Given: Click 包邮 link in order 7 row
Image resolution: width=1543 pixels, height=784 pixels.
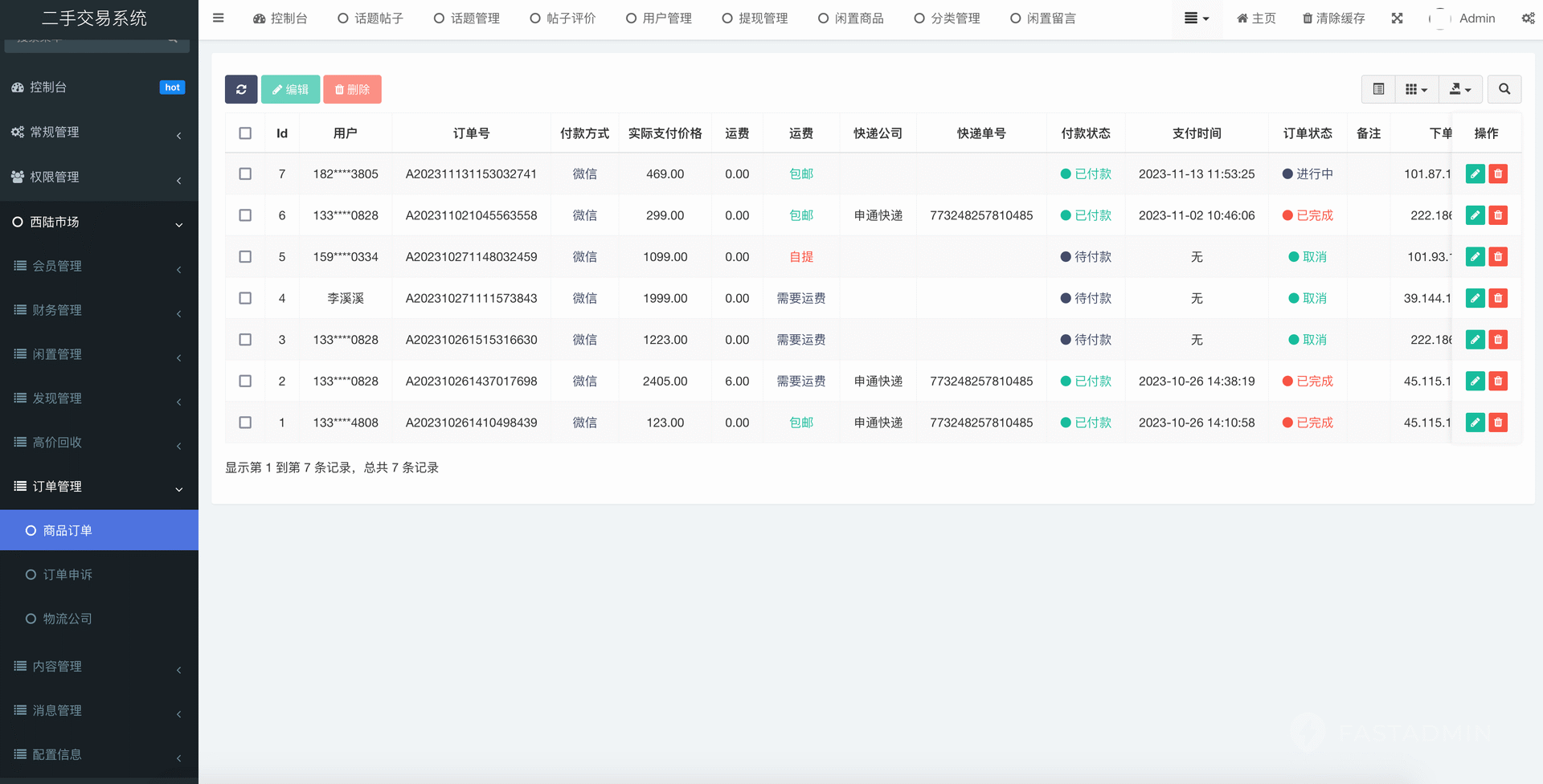Looking at the screenshot, I should click(x=800, y=174).
